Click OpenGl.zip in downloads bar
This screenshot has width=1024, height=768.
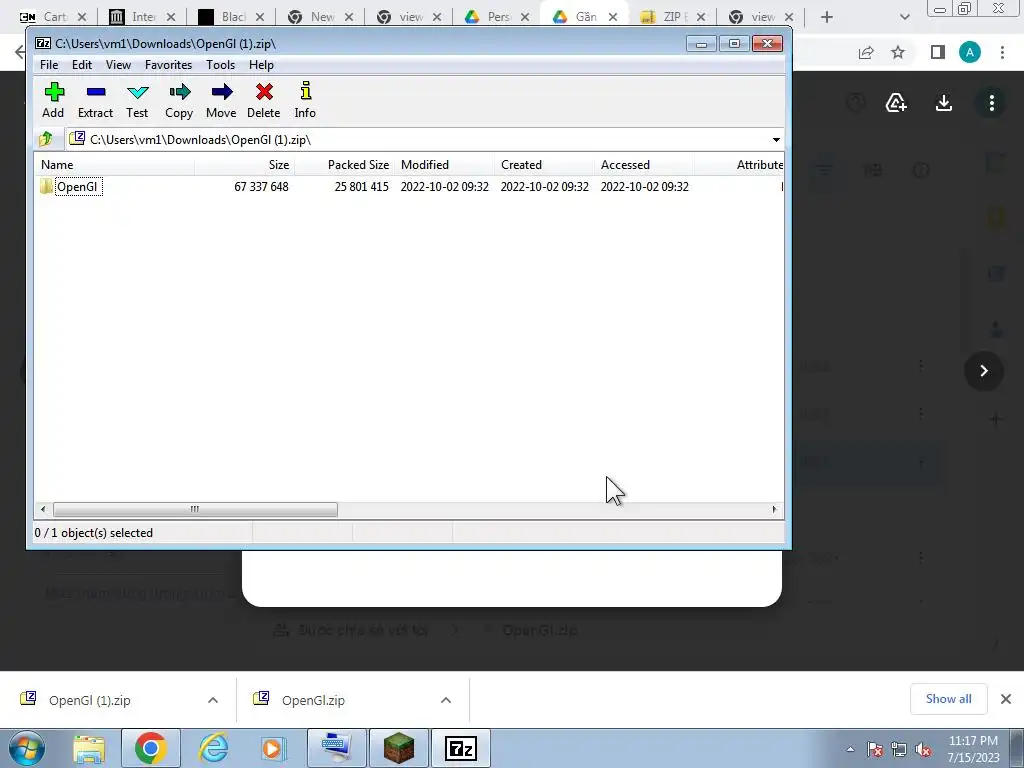click(313, 700)
